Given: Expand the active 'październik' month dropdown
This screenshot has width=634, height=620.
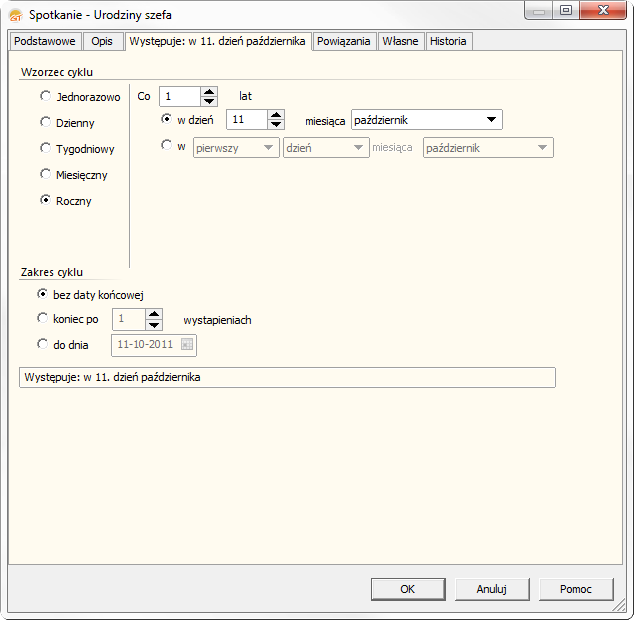Looking at the screenshot, I should pyautogui.click(x=490, y=120).
